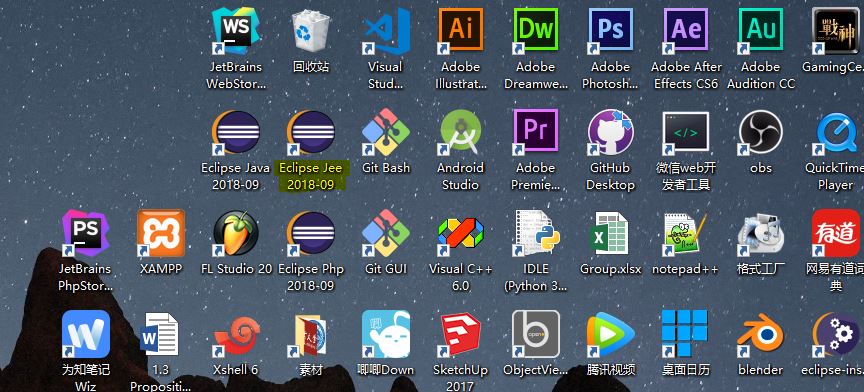Select the Group.xlsx file
Viewport: 864px width, 392px height.
(x=611, y=233)
